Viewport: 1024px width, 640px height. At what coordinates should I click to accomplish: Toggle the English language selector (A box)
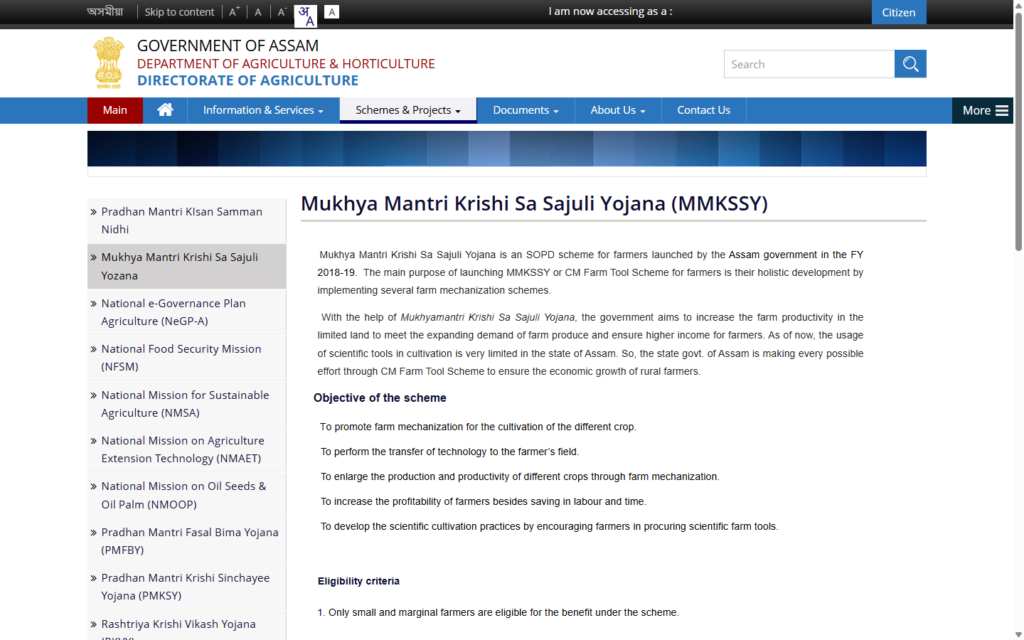331,11
